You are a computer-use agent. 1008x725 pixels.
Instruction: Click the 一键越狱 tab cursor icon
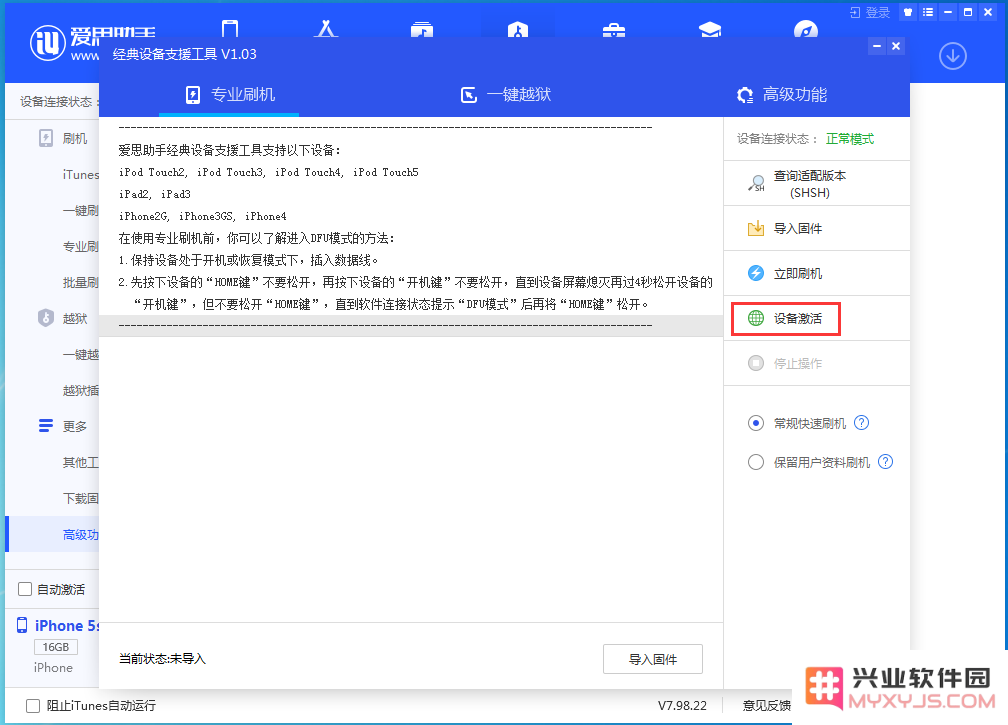pyautogui.click(x=469, y=95)
